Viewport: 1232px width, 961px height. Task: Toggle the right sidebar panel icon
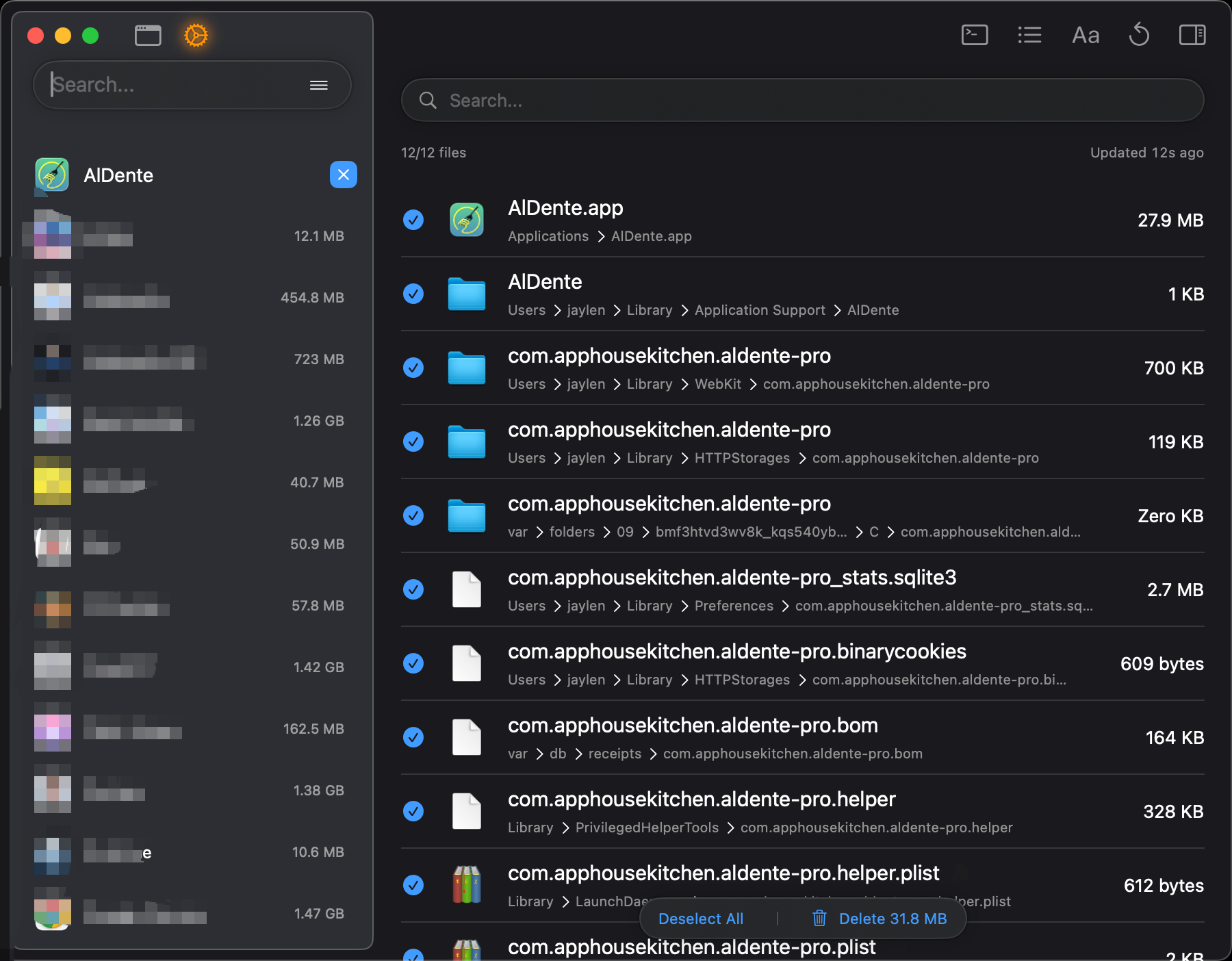click(x=1192, y=34)
